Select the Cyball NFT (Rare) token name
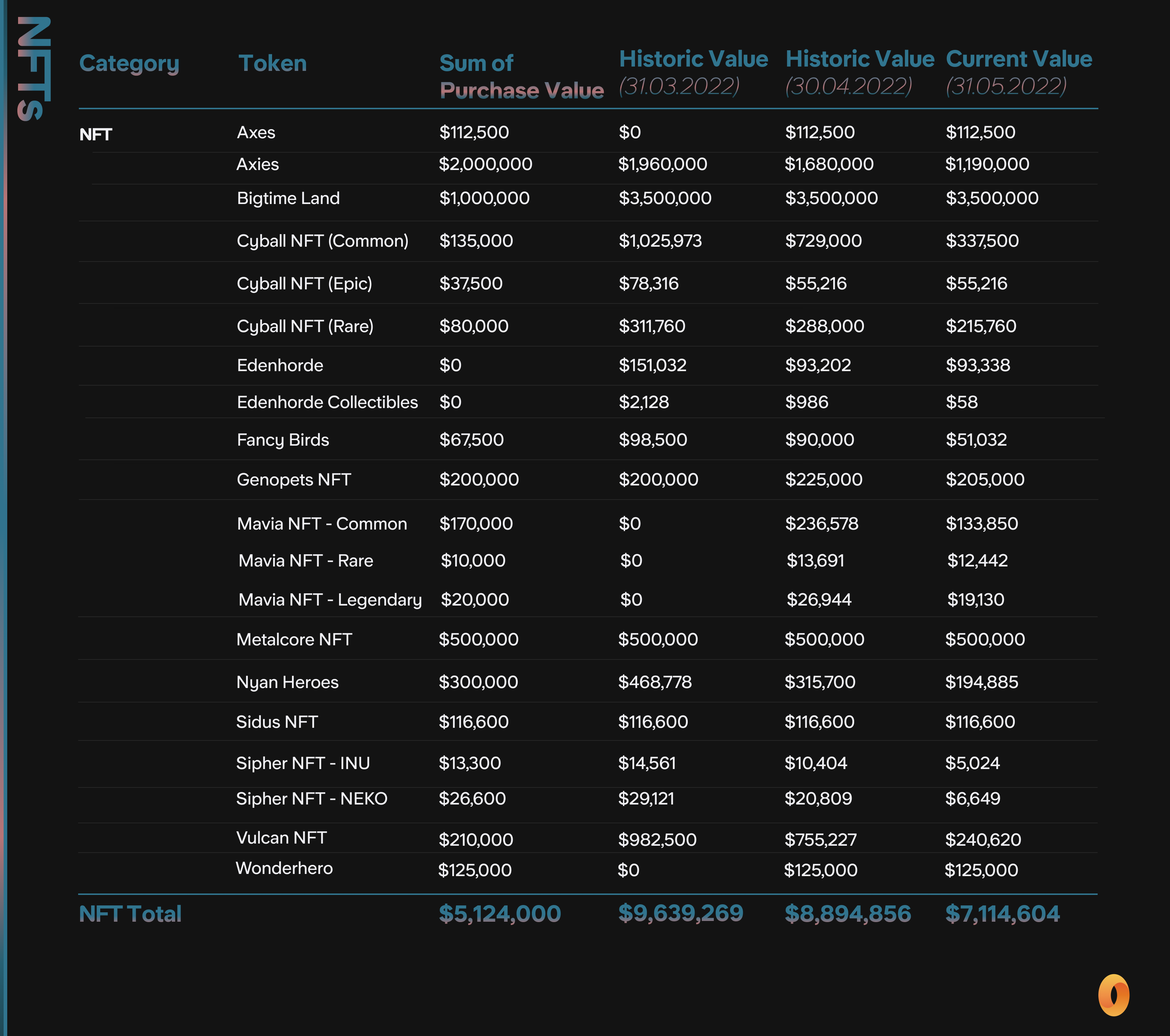Viewport: 1170px width, 1036px height. click(x=305, y=326)
